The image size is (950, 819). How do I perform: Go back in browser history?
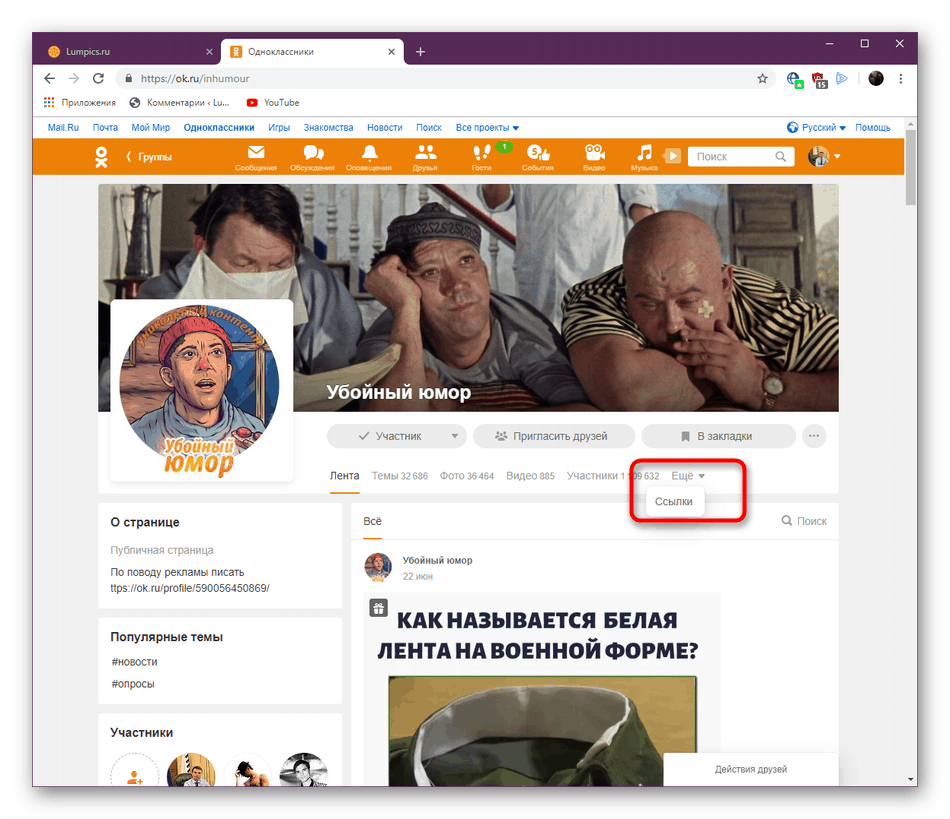tap(50, 78)
